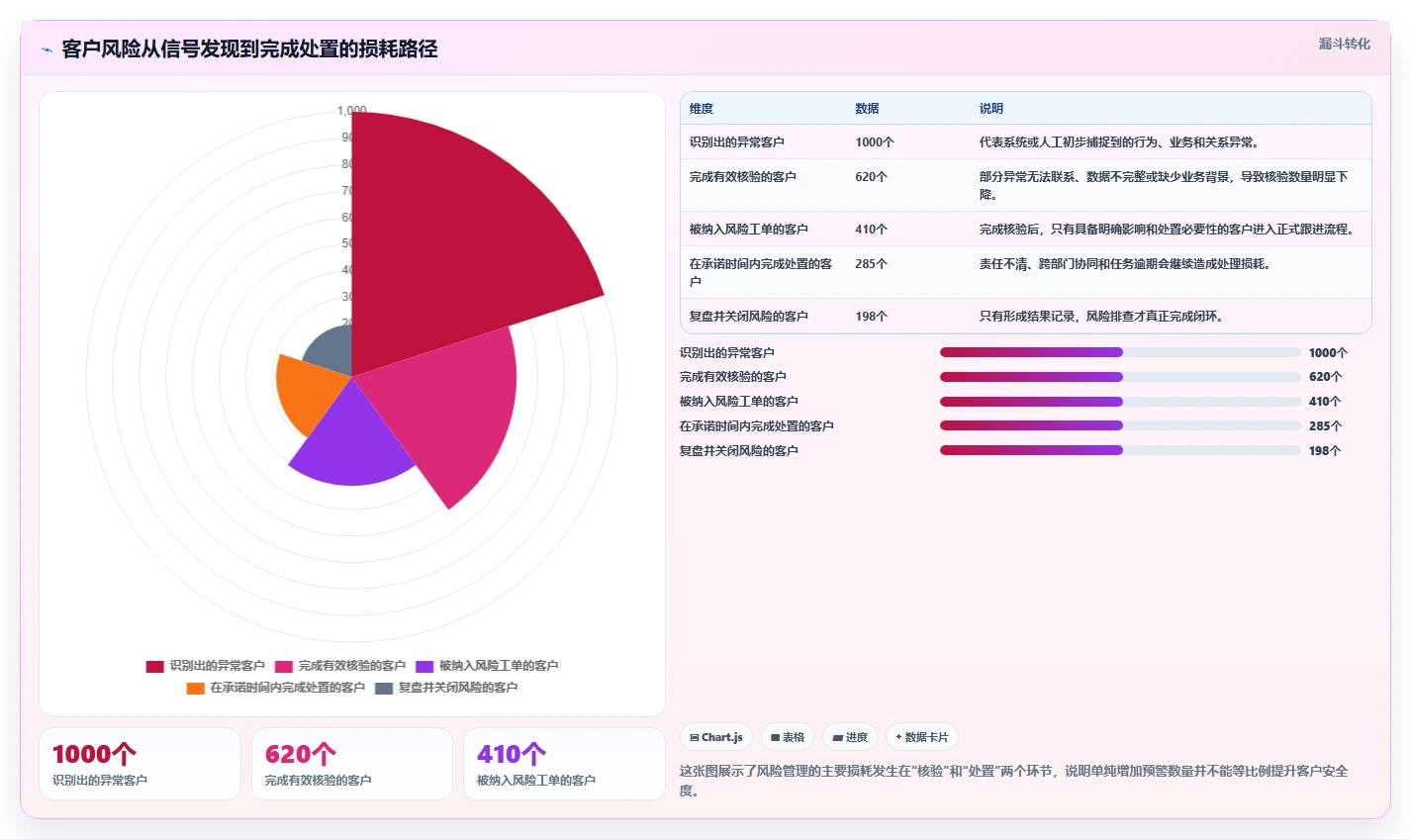The width and height of the screenshot is (1411, 840).
Task: Click table value 410个
Action: tap(872, 230)
